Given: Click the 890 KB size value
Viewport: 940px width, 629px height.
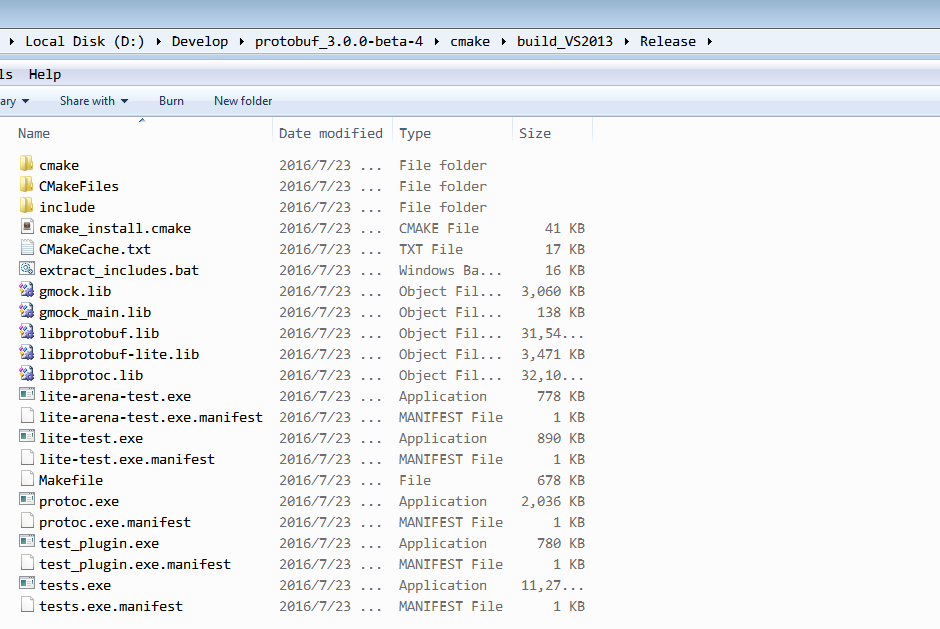Looking at the screenshot, I should tap(561, 438).
